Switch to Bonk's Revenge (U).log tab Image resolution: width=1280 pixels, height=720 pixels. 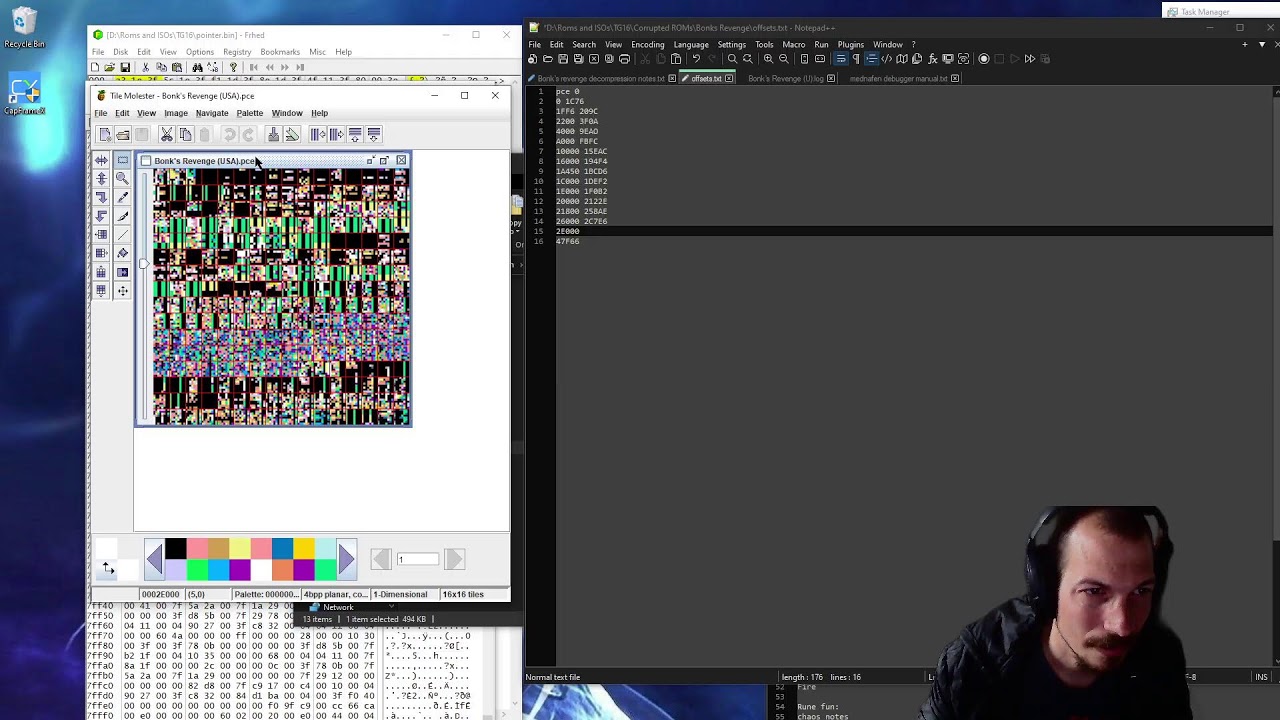pos(785,78)
